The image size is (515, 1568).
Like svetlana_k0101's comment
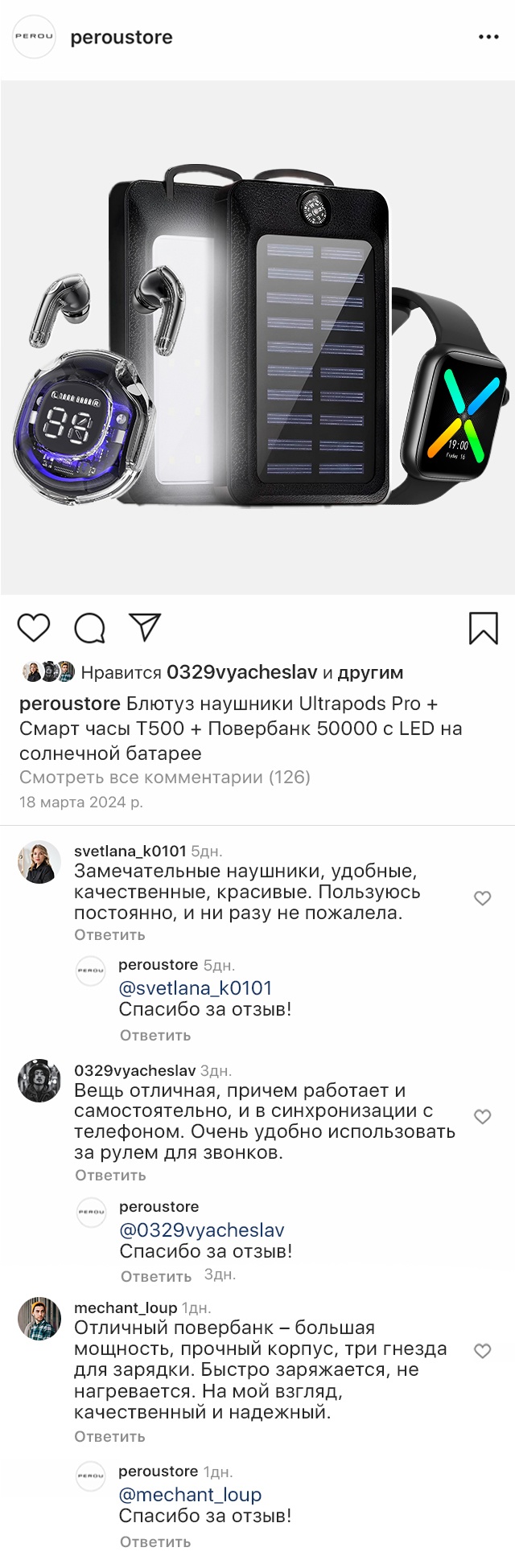(x=482, y=898)
